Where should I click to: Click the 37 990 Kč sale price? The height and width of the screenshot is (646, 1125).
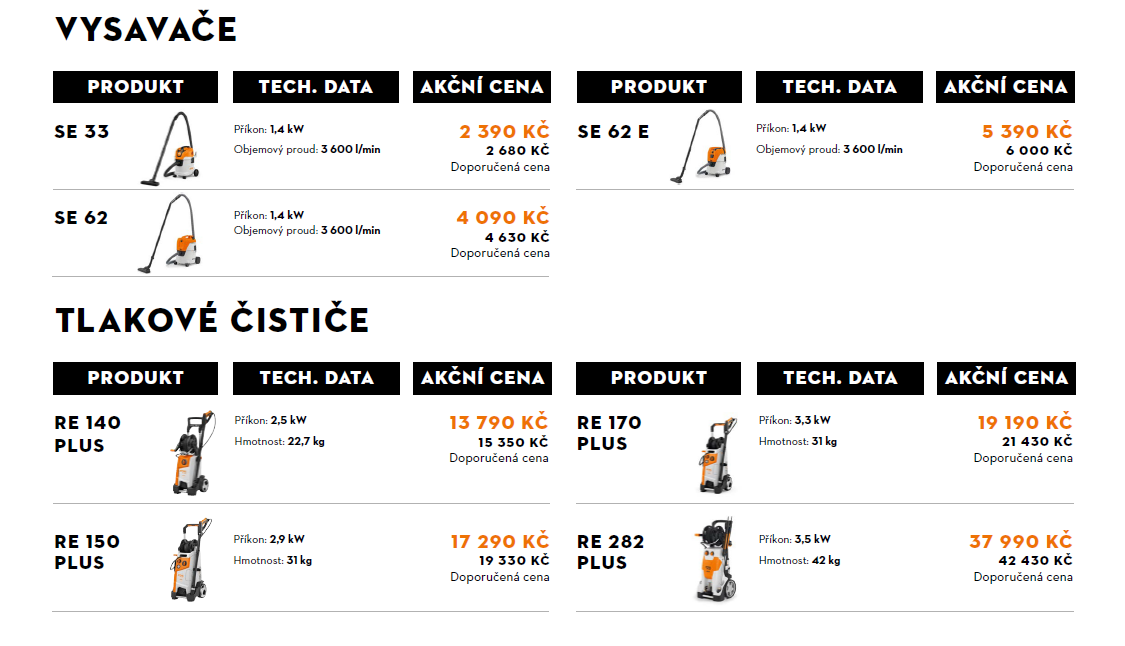click(1021, 541)
